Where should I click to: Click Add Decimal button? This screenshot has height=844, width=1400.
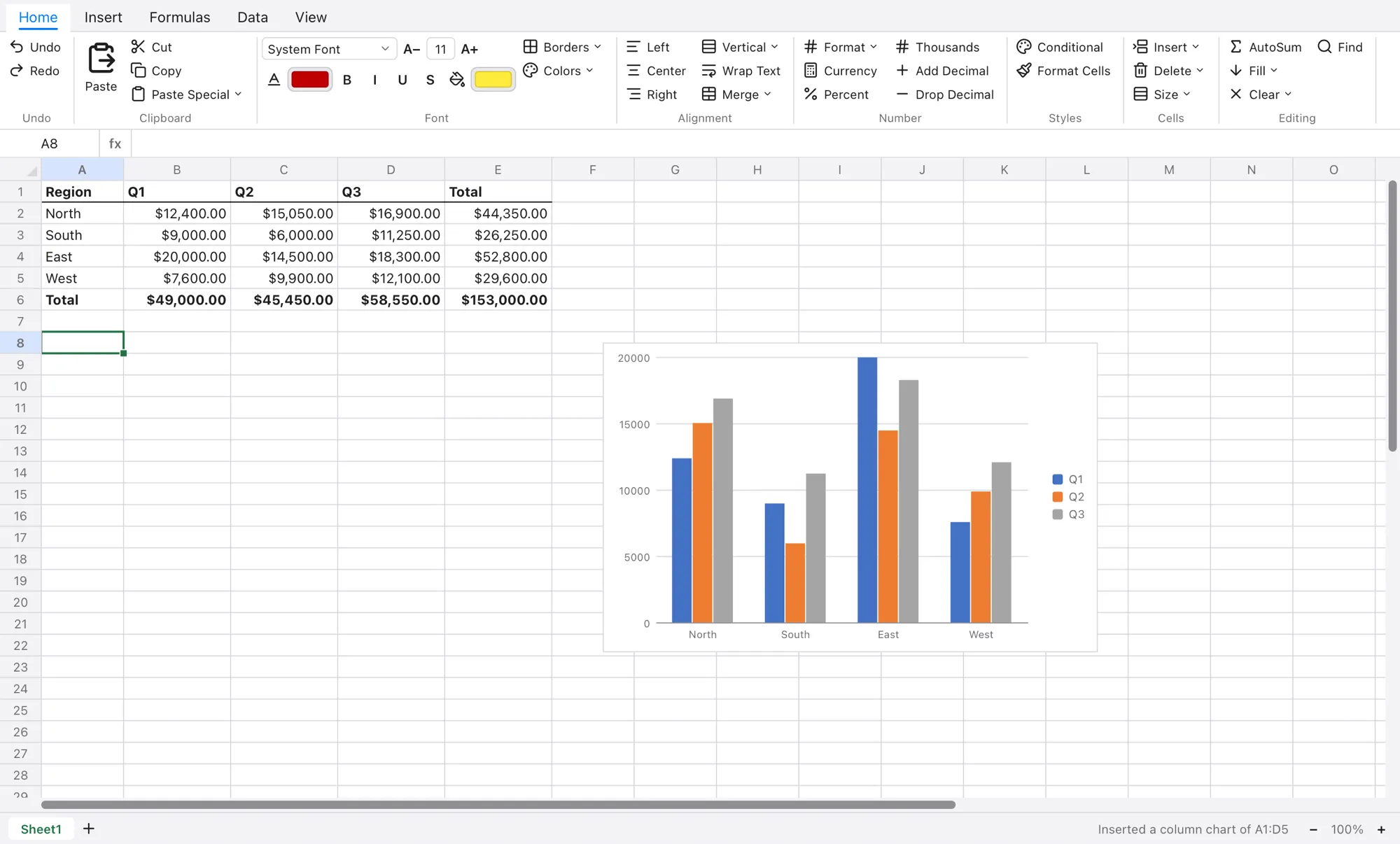point(942,71)
